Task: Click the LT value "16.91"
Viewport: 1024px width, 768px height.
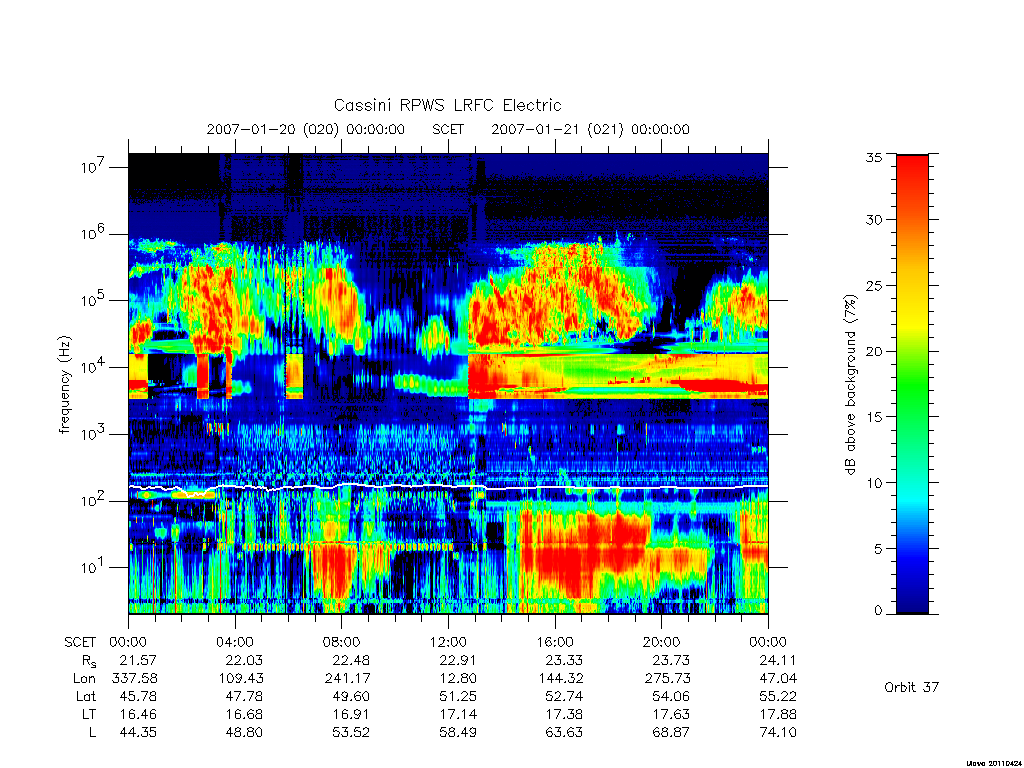Action: (x=351, y=714)
